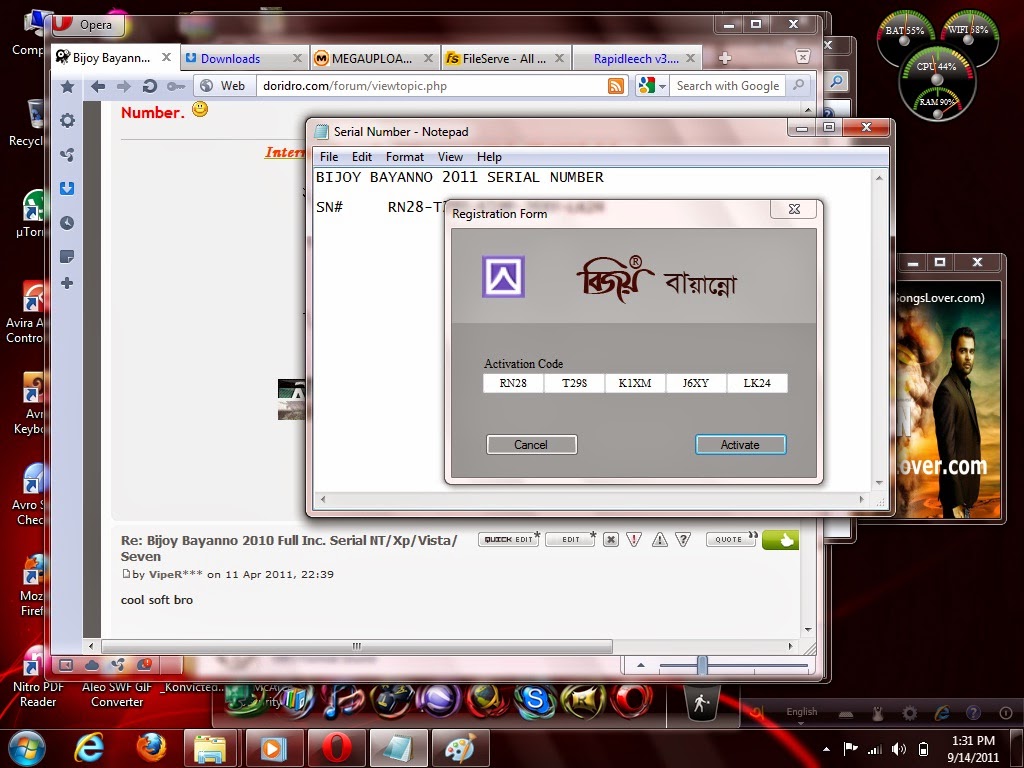Image resolution: width=1024 pixels, height=768 pixels.
Task: Click the search magnifier icon in Opera
Action: [798, 86]
